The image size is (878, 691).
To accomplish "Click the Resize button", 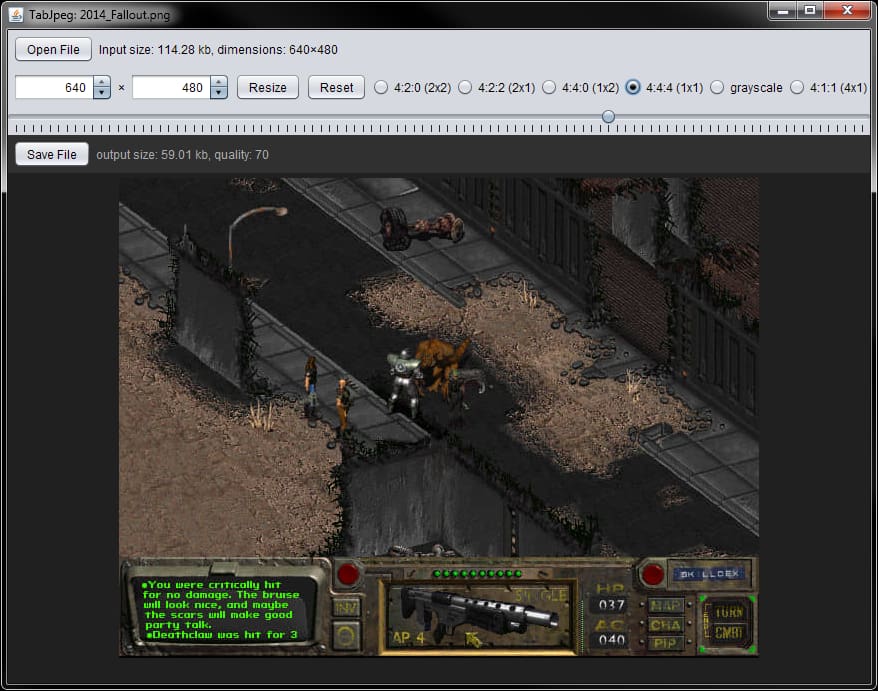I will coord(268,87).
